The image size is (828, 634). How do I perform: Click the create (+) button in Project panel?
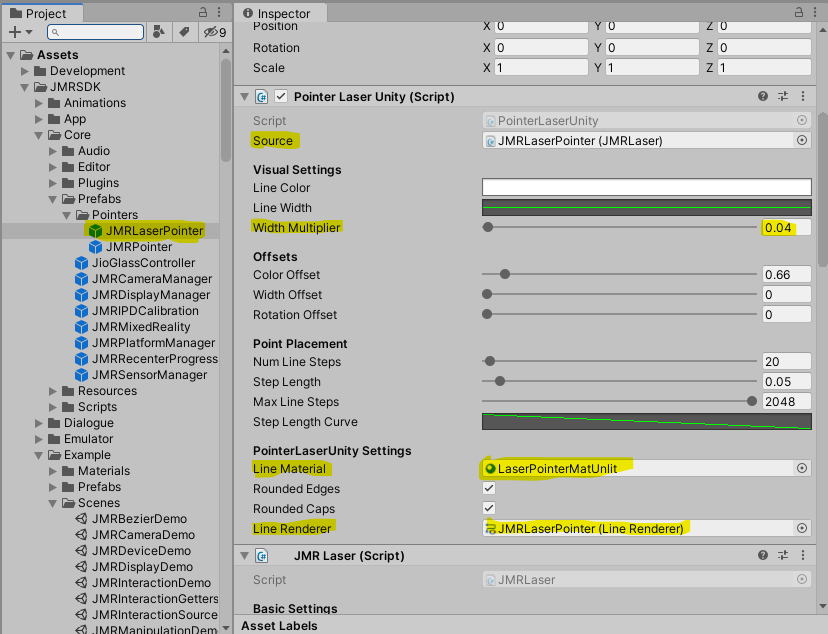coord(14,31)
